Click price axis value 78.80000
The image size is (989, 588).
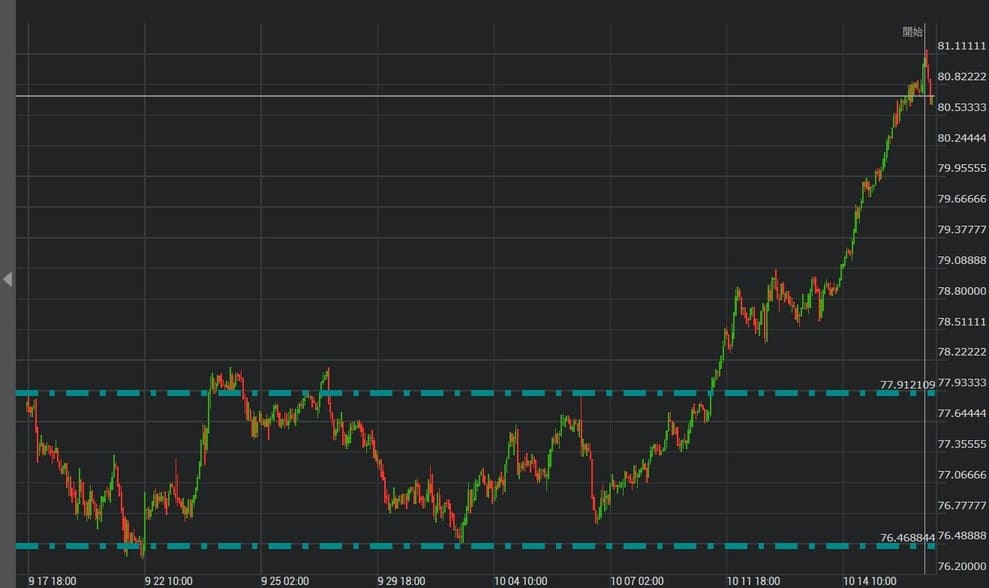click(x=961, y=291)
